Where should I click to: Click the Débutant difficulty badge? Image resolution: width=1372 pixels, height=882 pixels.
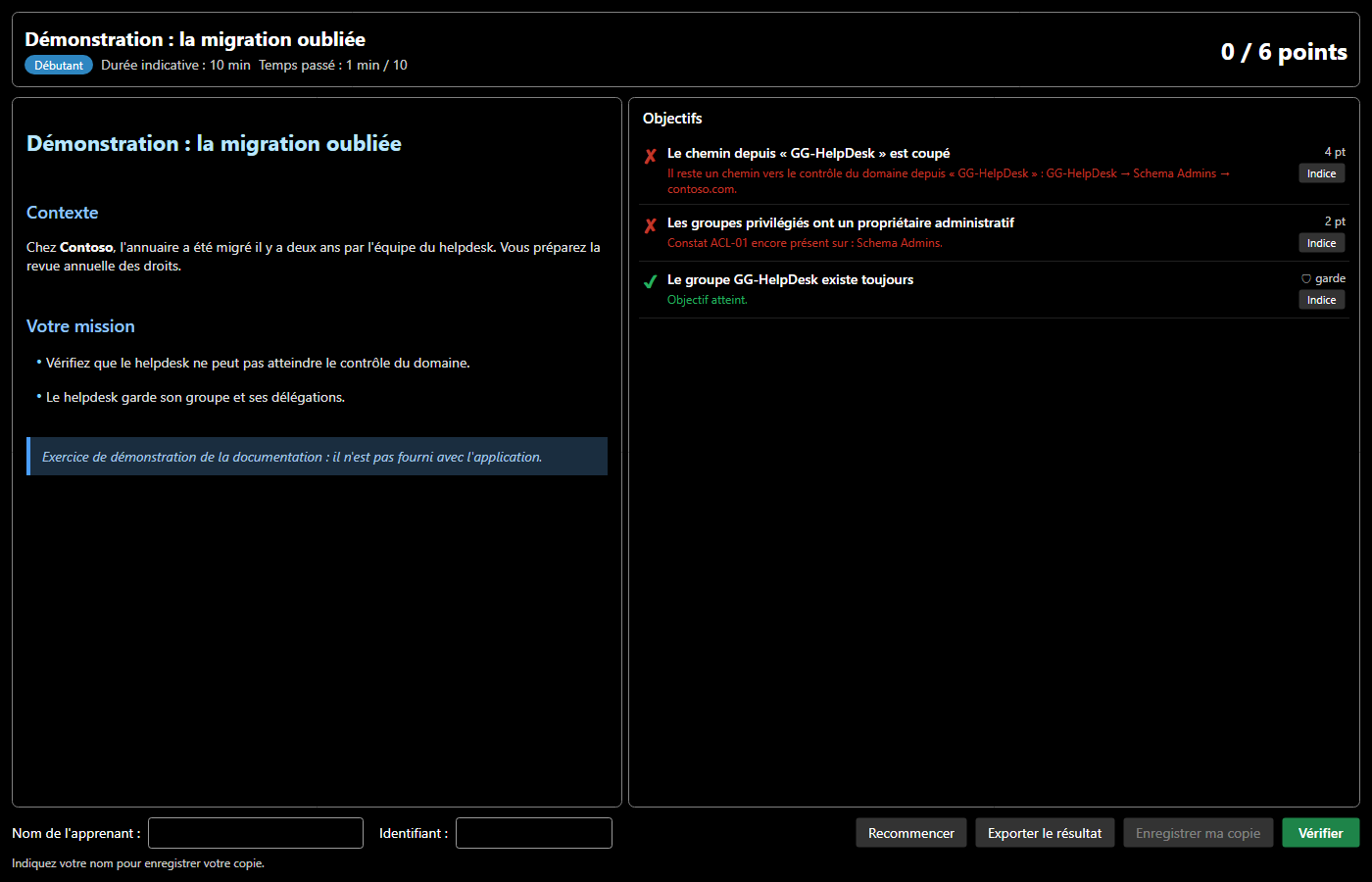coord(59,66)
